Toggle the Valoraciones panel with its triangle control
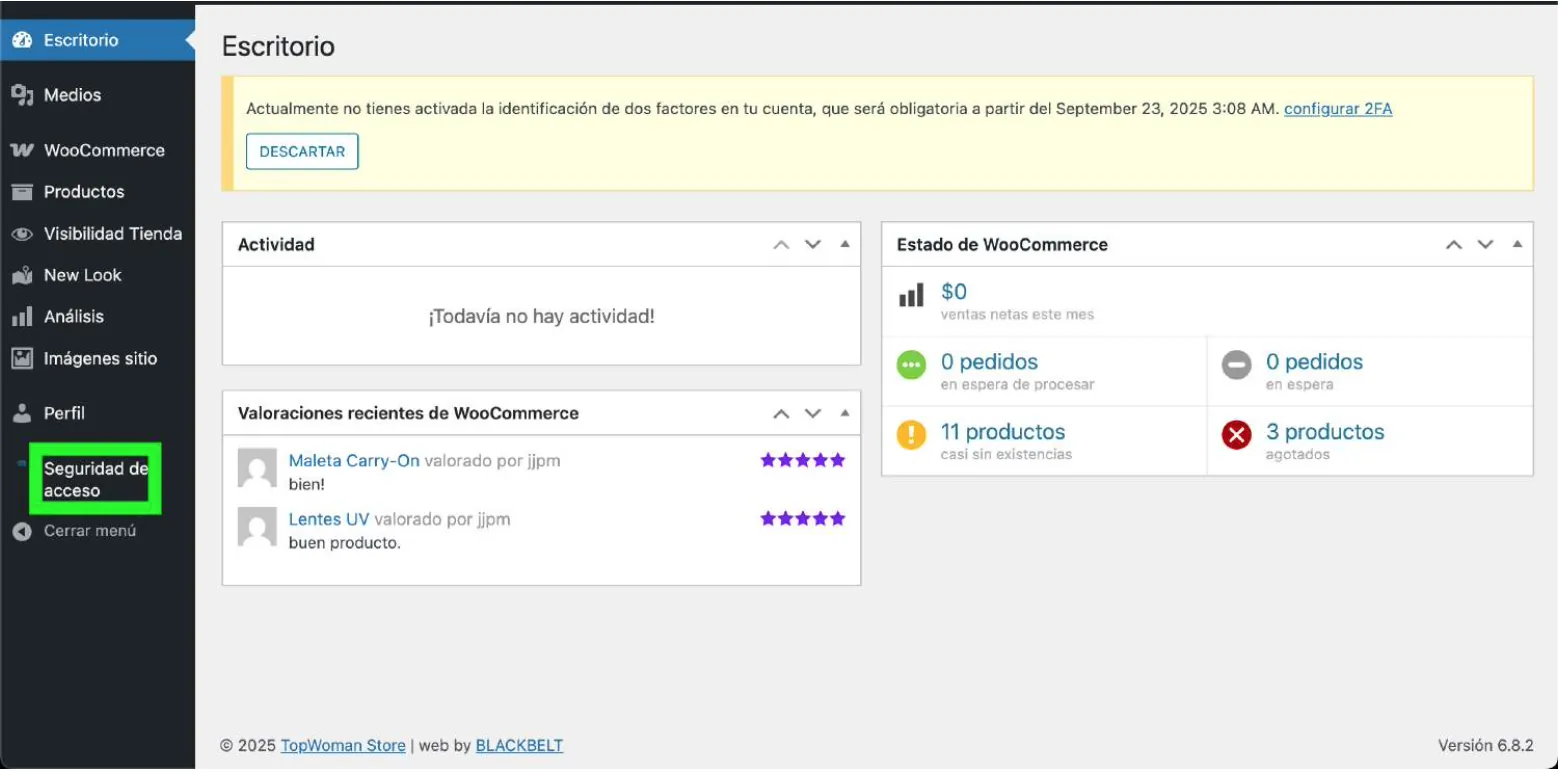This screenshot has width=1562, height=772. (x=843, y=413)
